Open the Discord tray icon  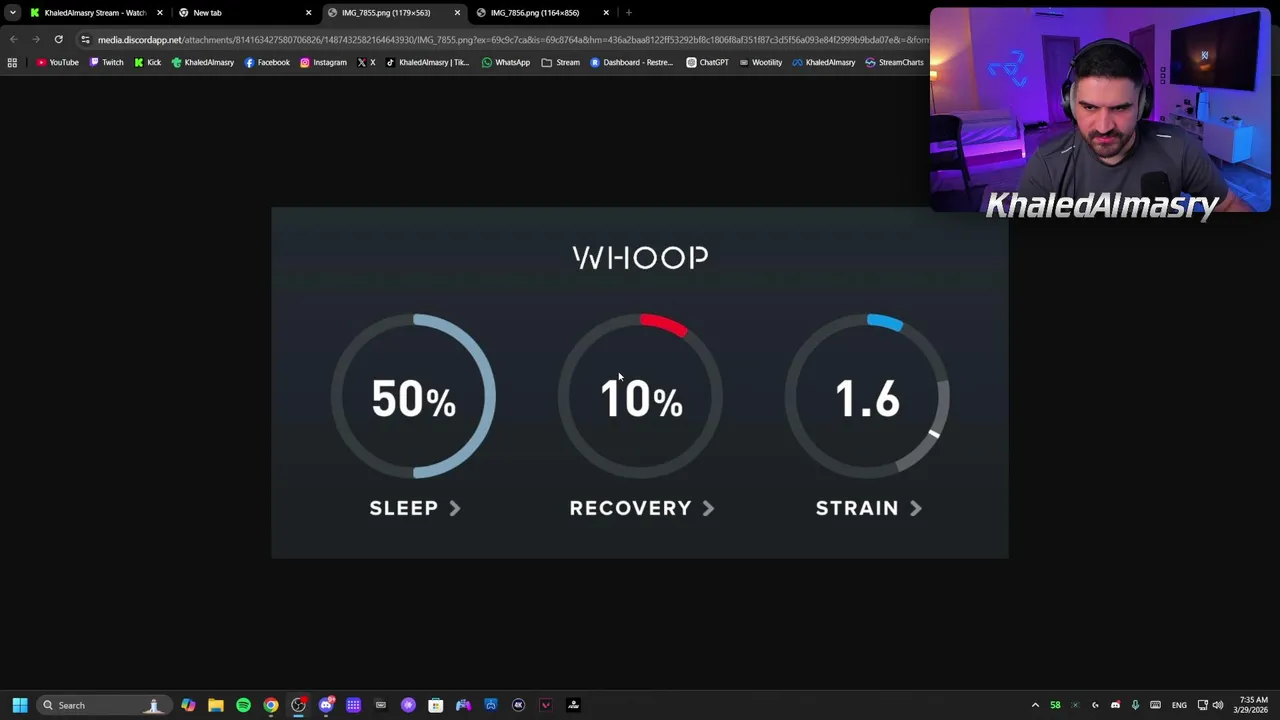pyautogui.click(x=1115, y=705)
